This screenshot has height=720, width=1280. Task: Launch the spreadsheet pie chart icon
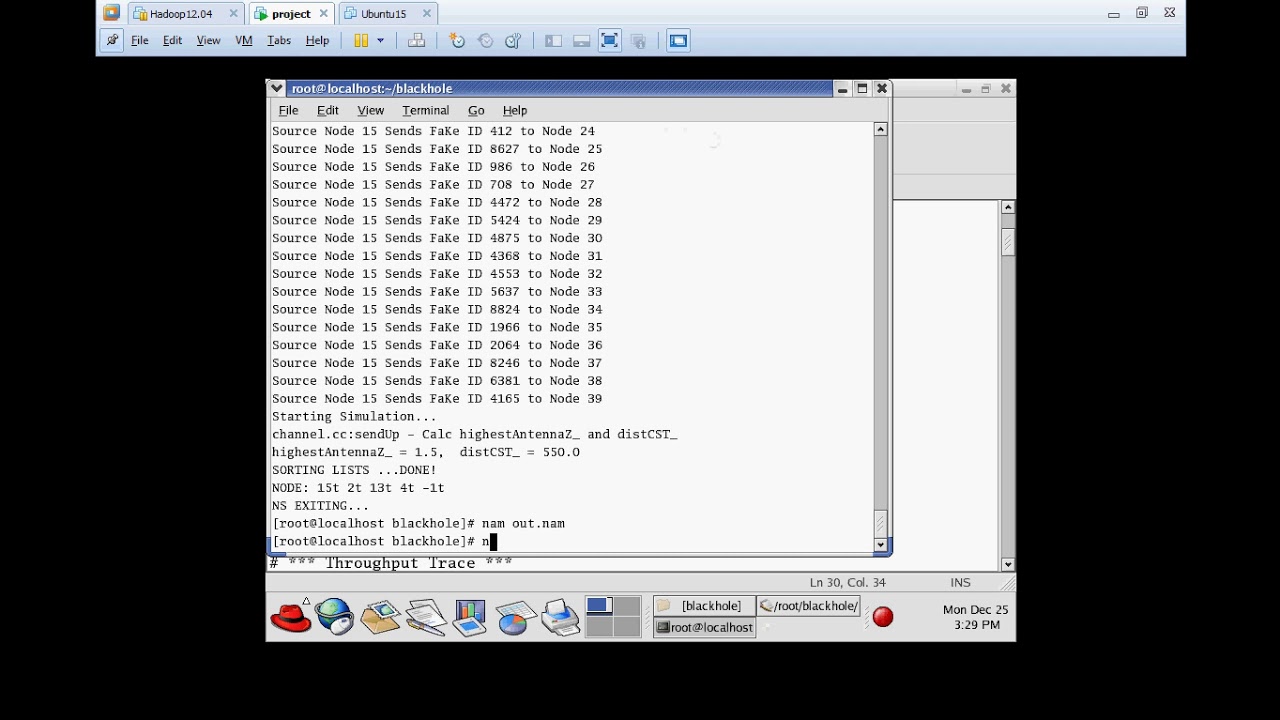(x=515, y=617)
